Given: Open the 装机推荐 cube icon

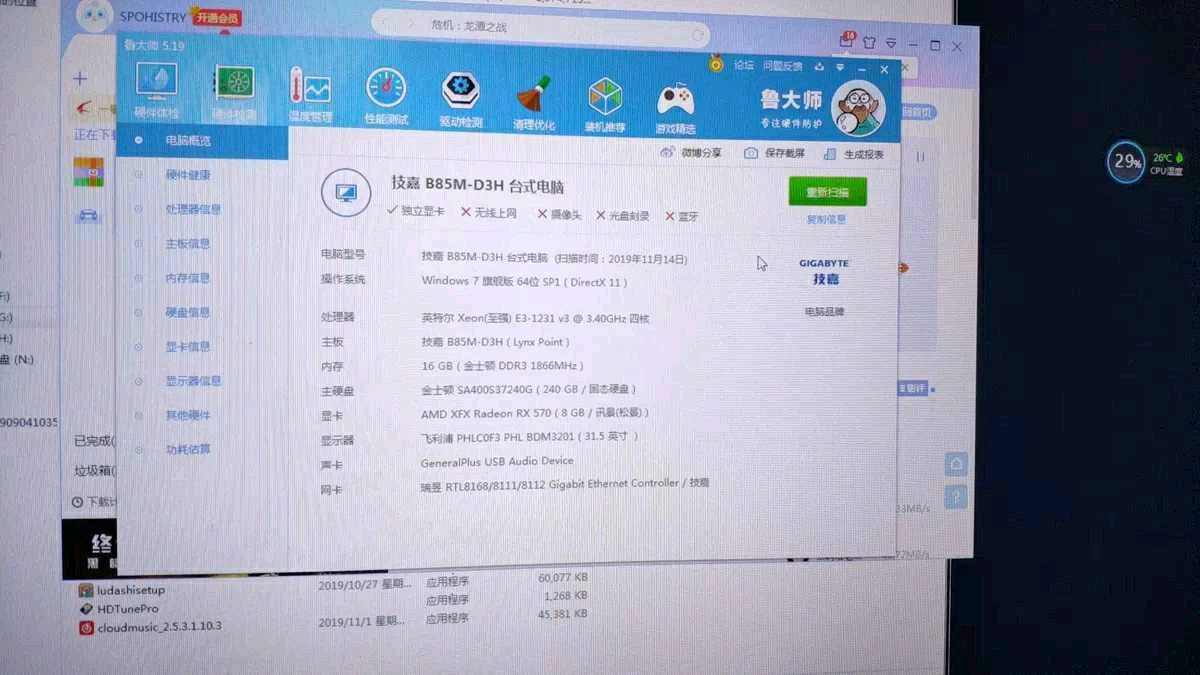Looking at the screenshot, I should pos(605,103).
